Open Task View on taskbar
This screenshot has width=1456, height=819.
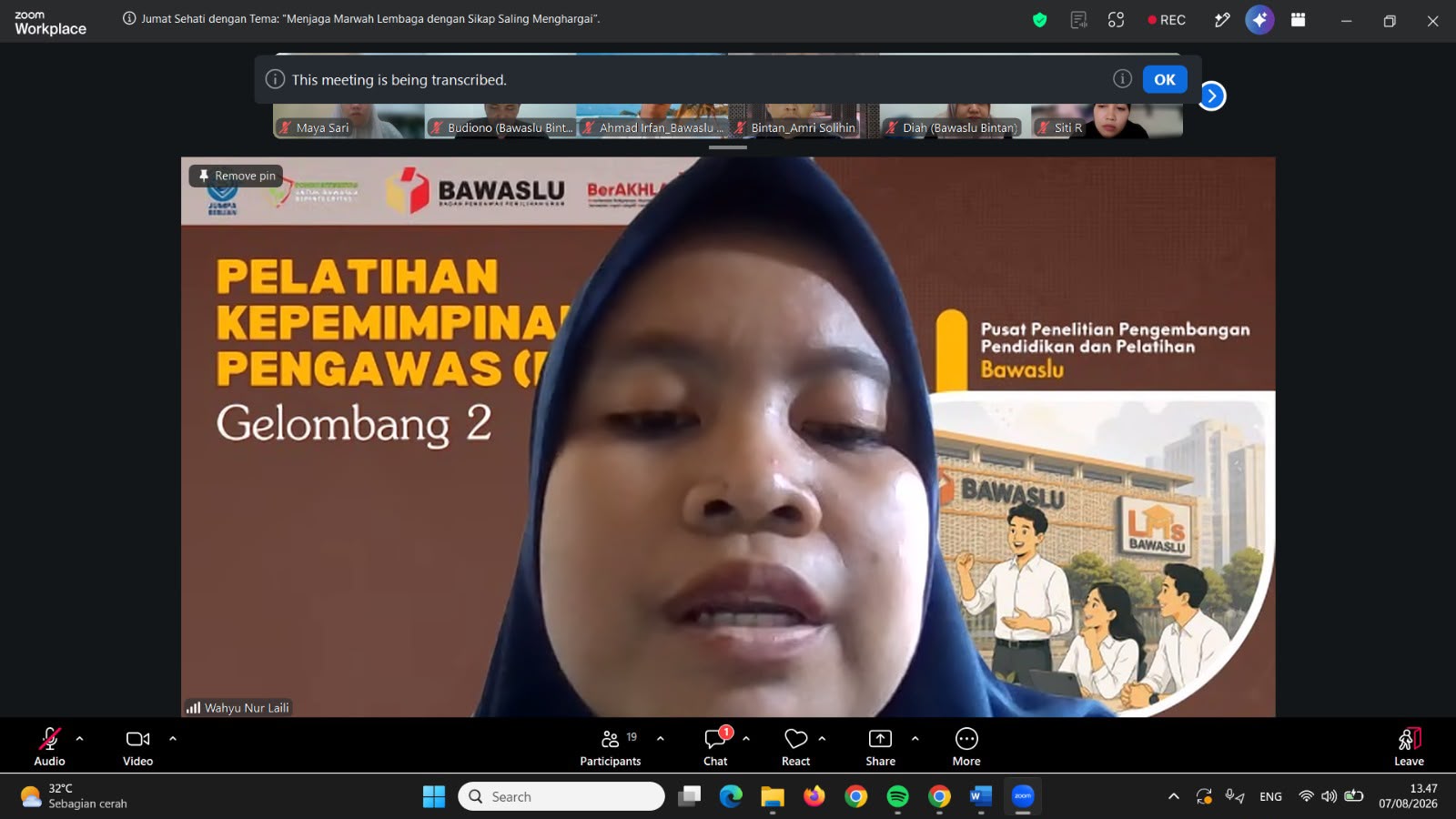pyautogui.click(x=690, y=796)
